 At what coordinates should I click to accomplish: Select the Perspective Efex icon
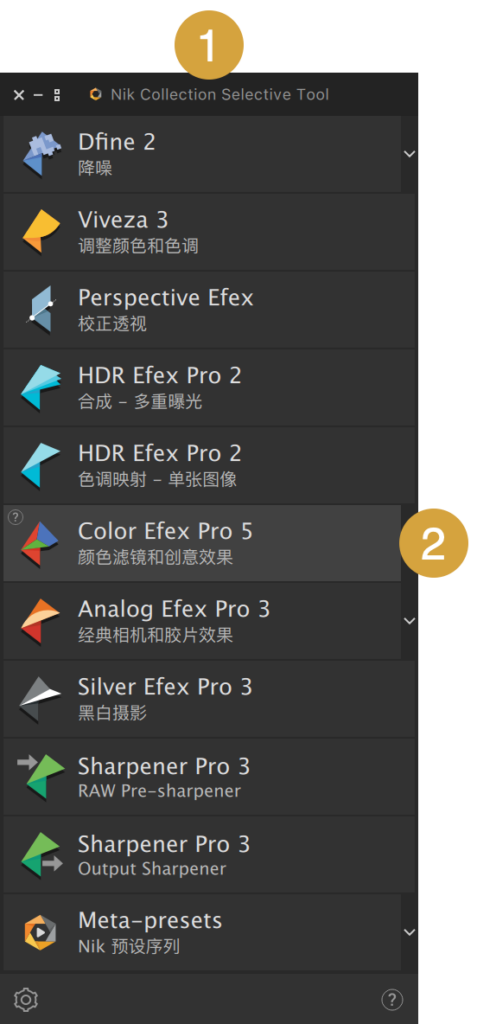click(42, 310)
